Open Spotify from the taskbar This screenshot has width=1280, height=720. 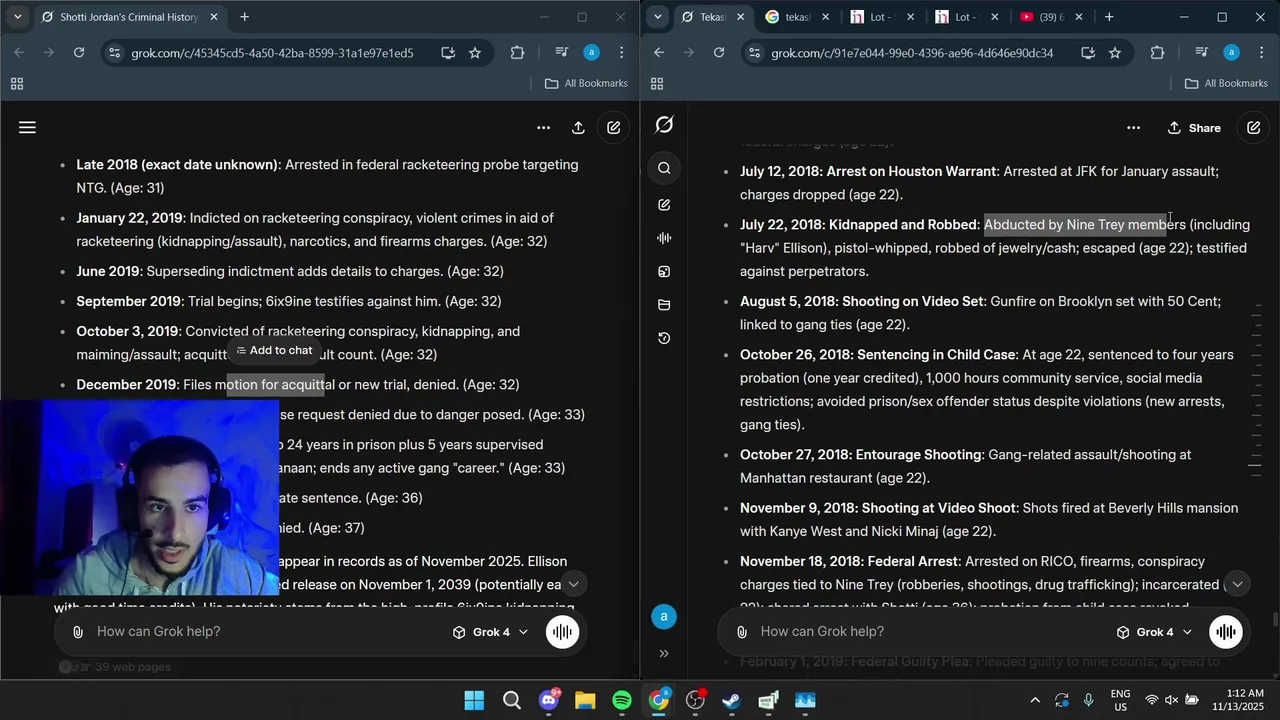[x=622, y=701]
